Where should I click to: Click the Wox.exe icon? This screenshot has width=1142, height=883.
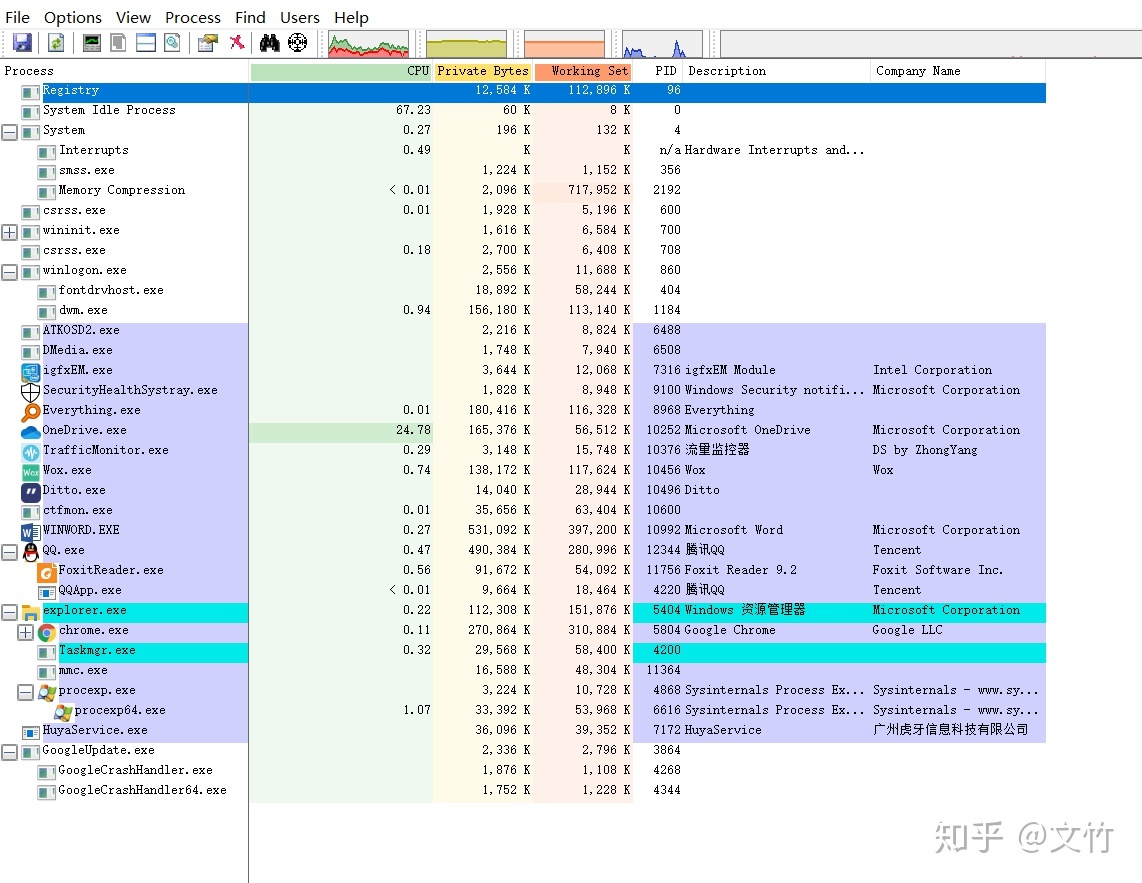click(31, 472)
